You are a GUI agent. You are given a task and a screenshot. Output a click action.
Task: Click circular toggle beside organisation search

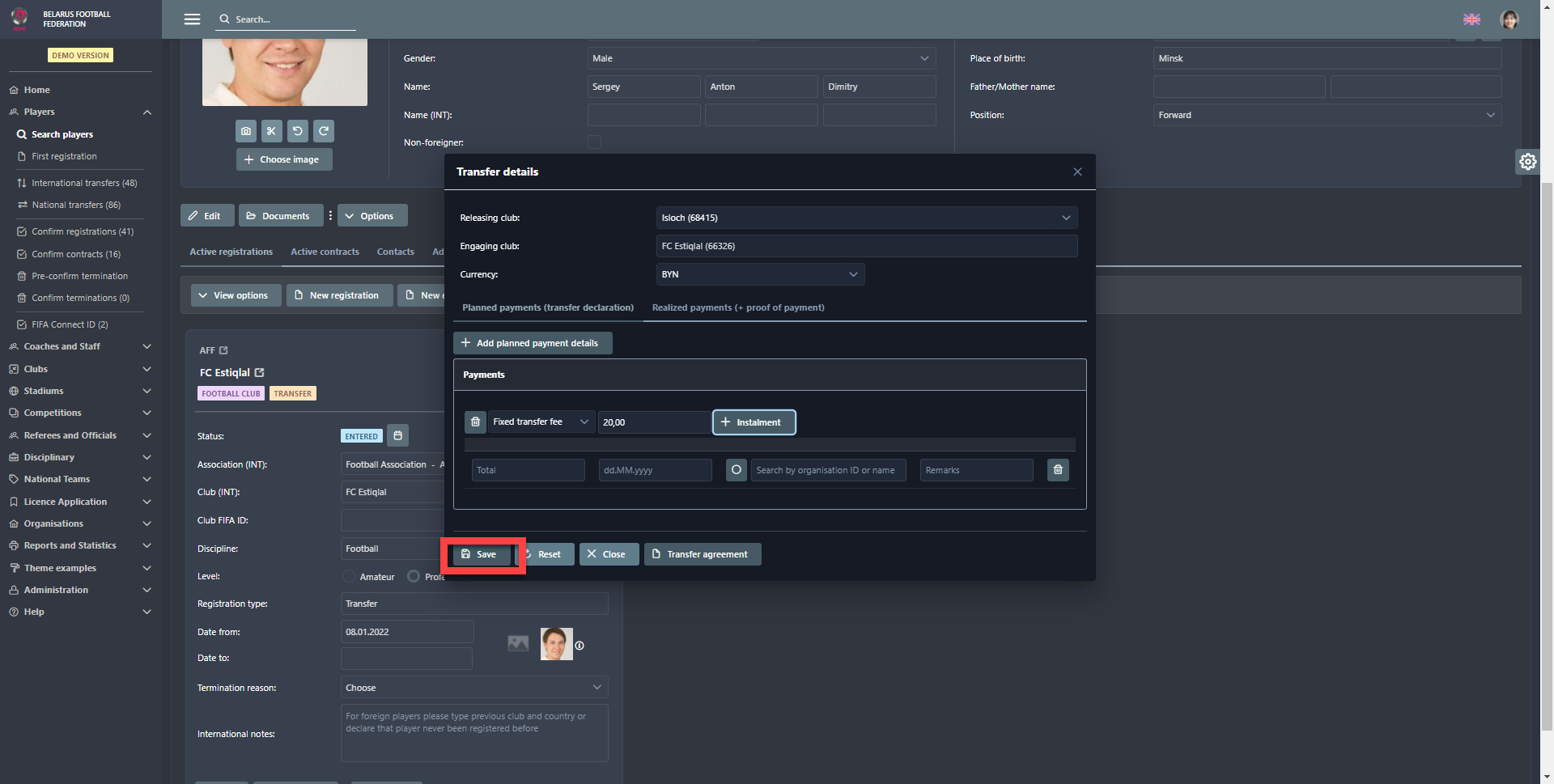(x=737, y=470)
